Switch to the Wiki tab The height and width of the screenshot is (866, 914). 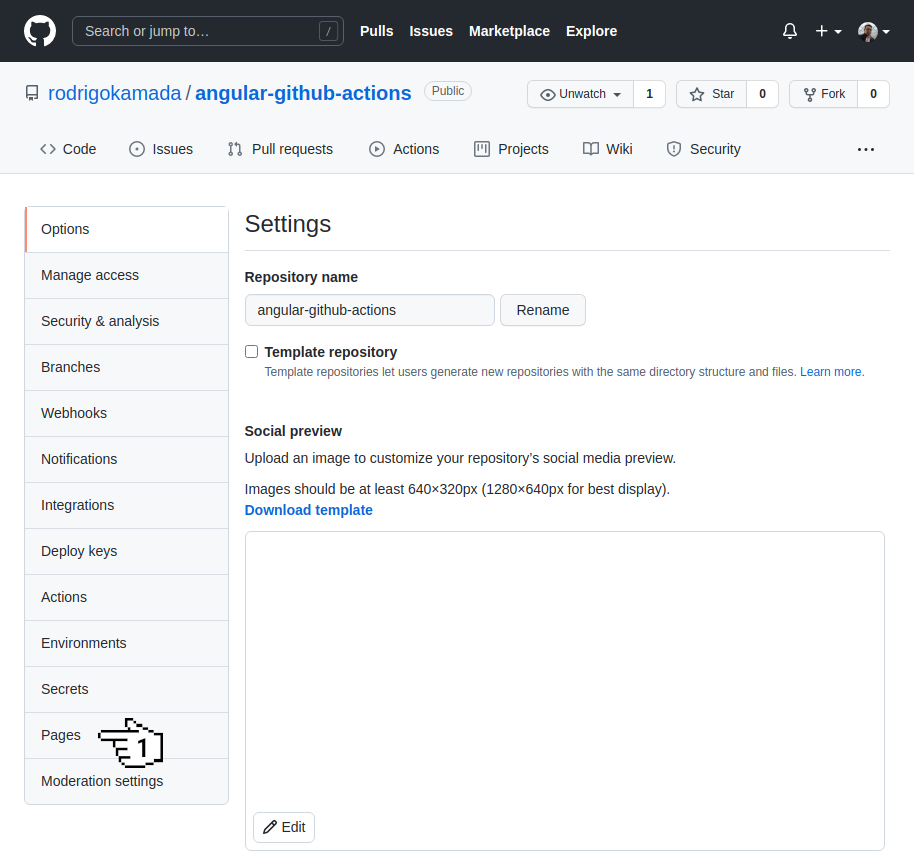pyautogui.click(x=607, y=149)
